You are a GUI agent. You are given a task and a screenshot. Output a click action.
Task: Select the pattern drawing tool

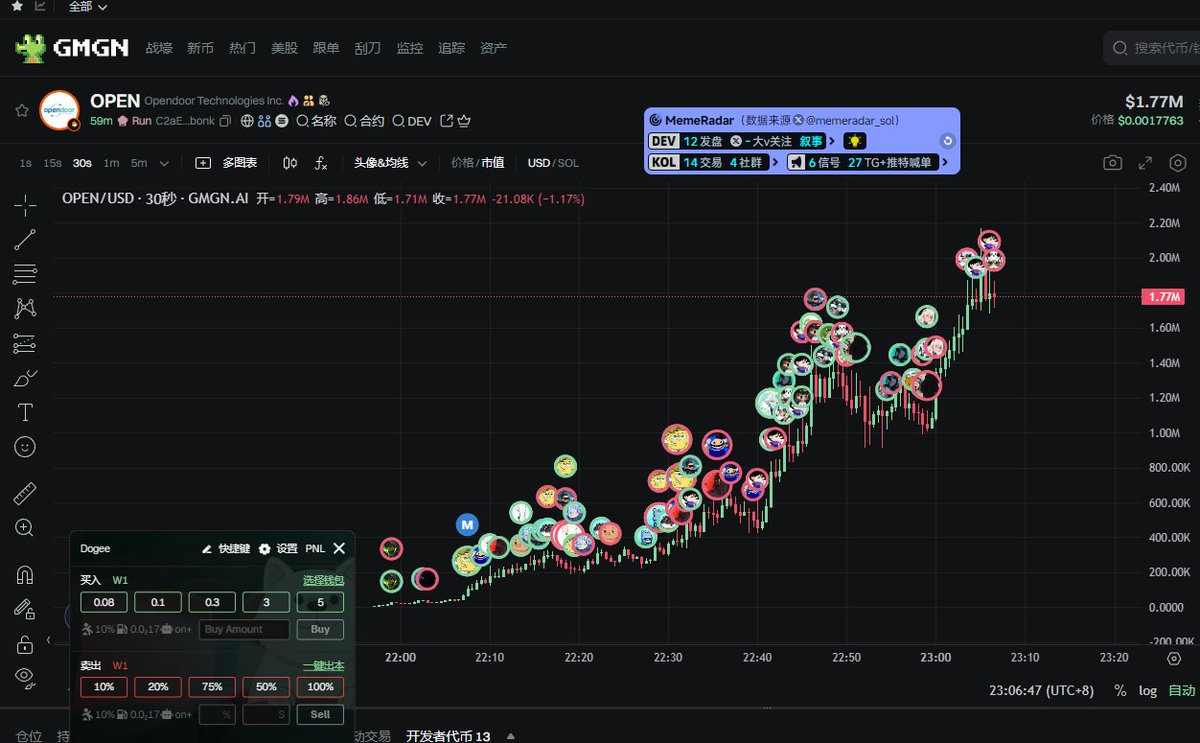pos(25,308)
